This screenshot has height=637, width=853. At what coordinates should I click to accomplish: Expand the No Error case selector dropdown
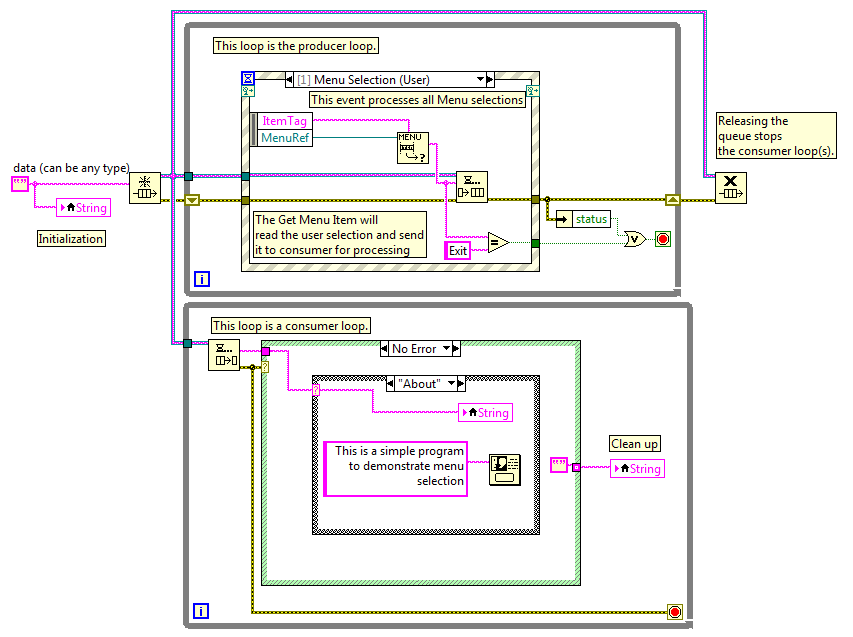447,348
